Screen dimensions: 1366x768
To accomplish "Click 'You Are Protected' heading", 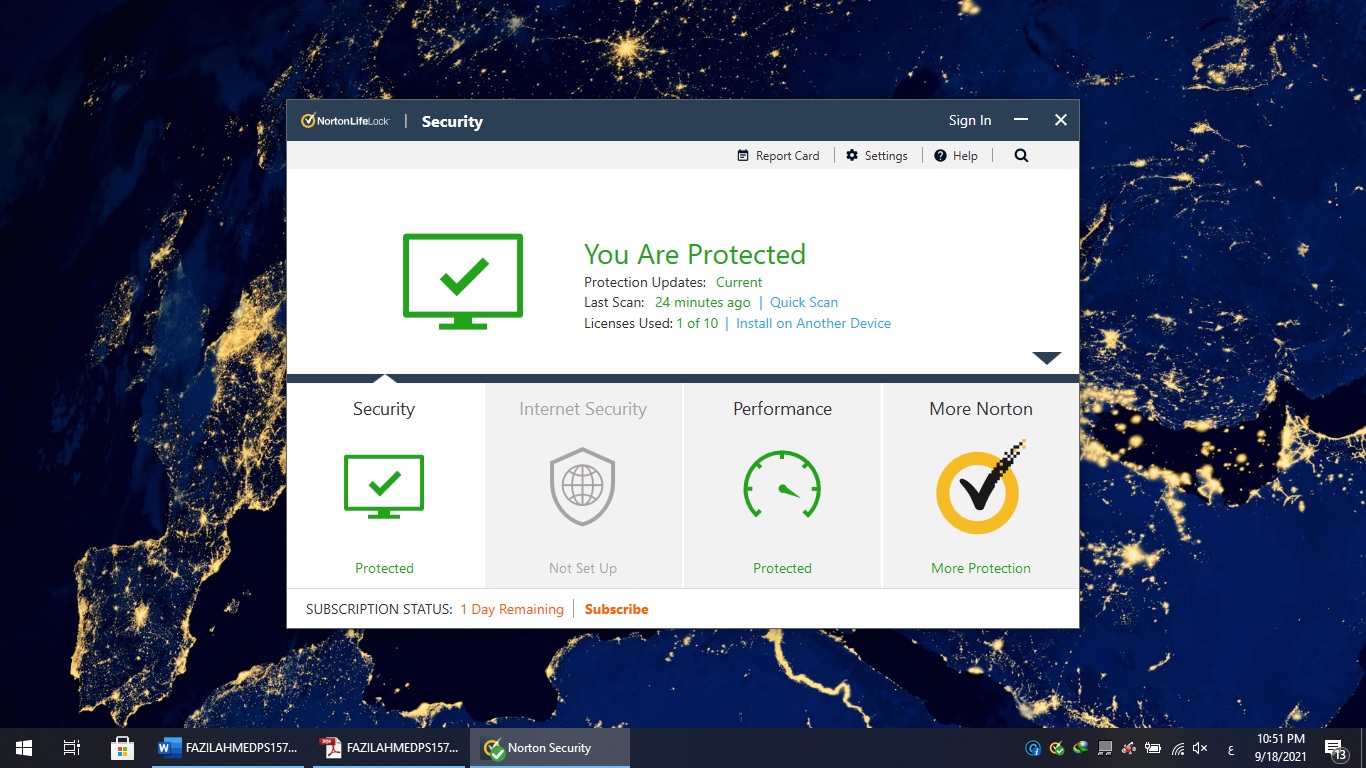I will point(695,254).
